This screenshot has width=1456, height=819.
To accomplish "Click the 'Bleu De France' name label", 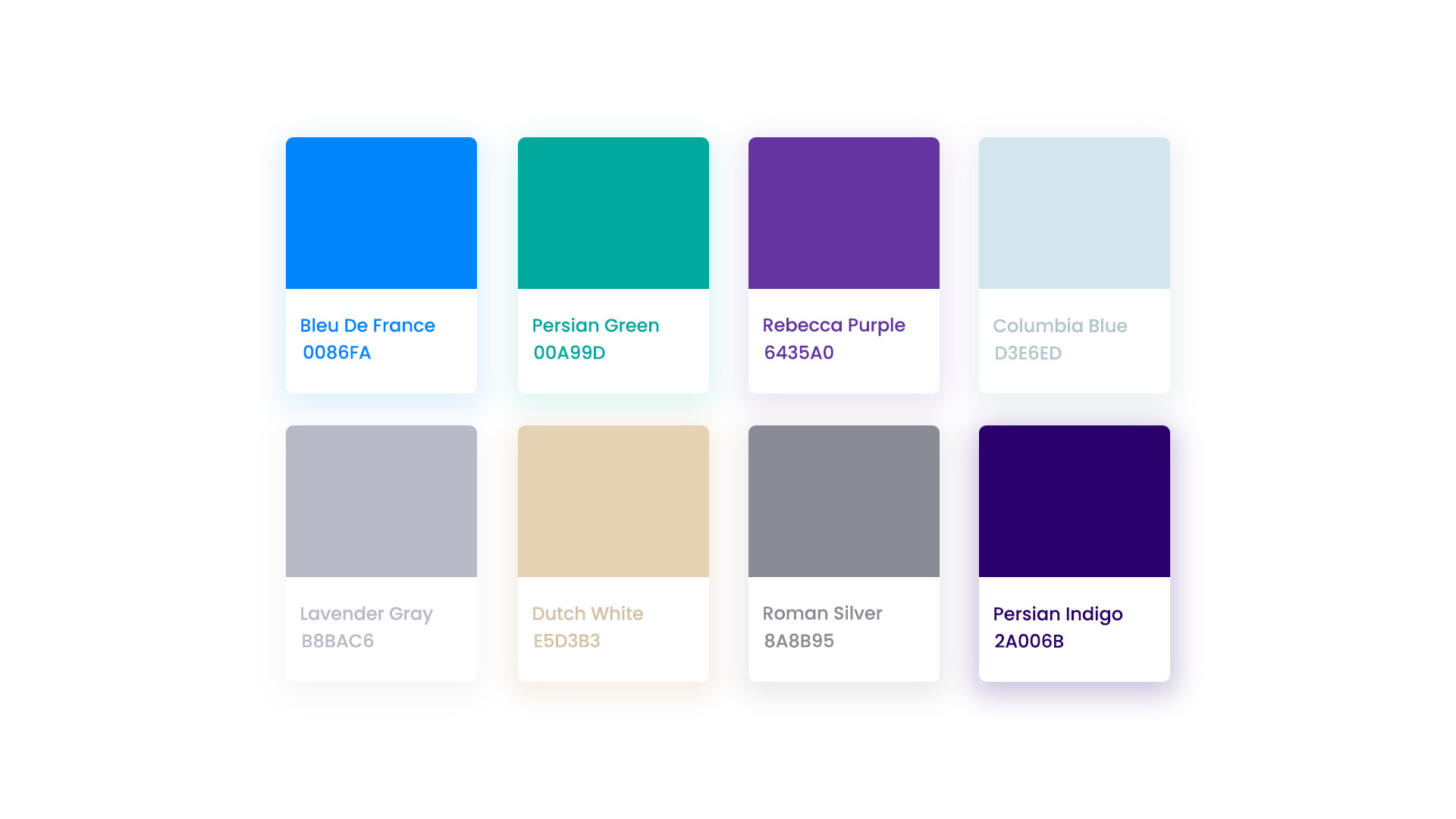I will pyautogui.click(x=368, y=325).
